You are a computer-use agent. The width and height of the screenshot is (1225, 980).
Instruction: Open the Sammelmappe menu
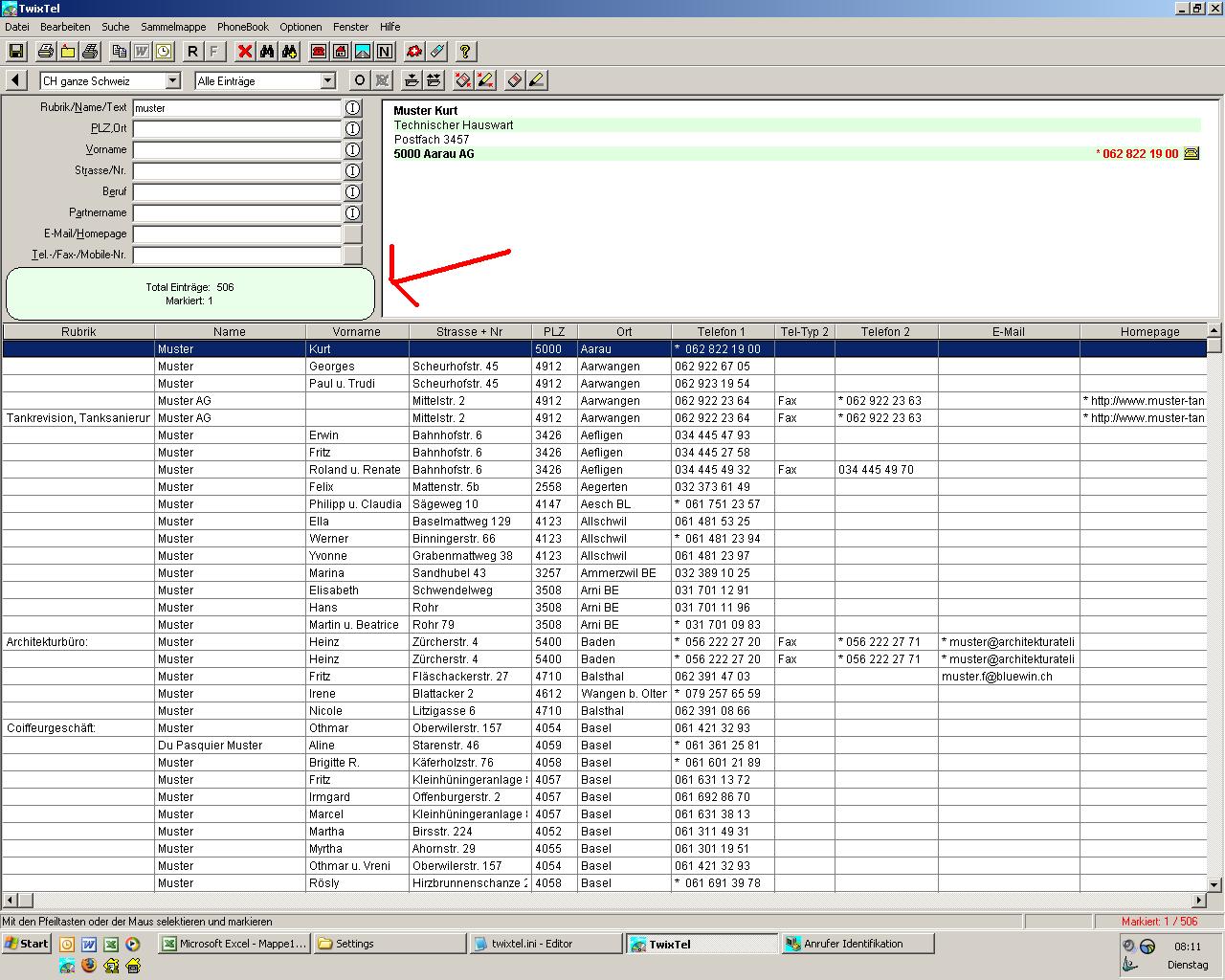[x=173, y=27]
